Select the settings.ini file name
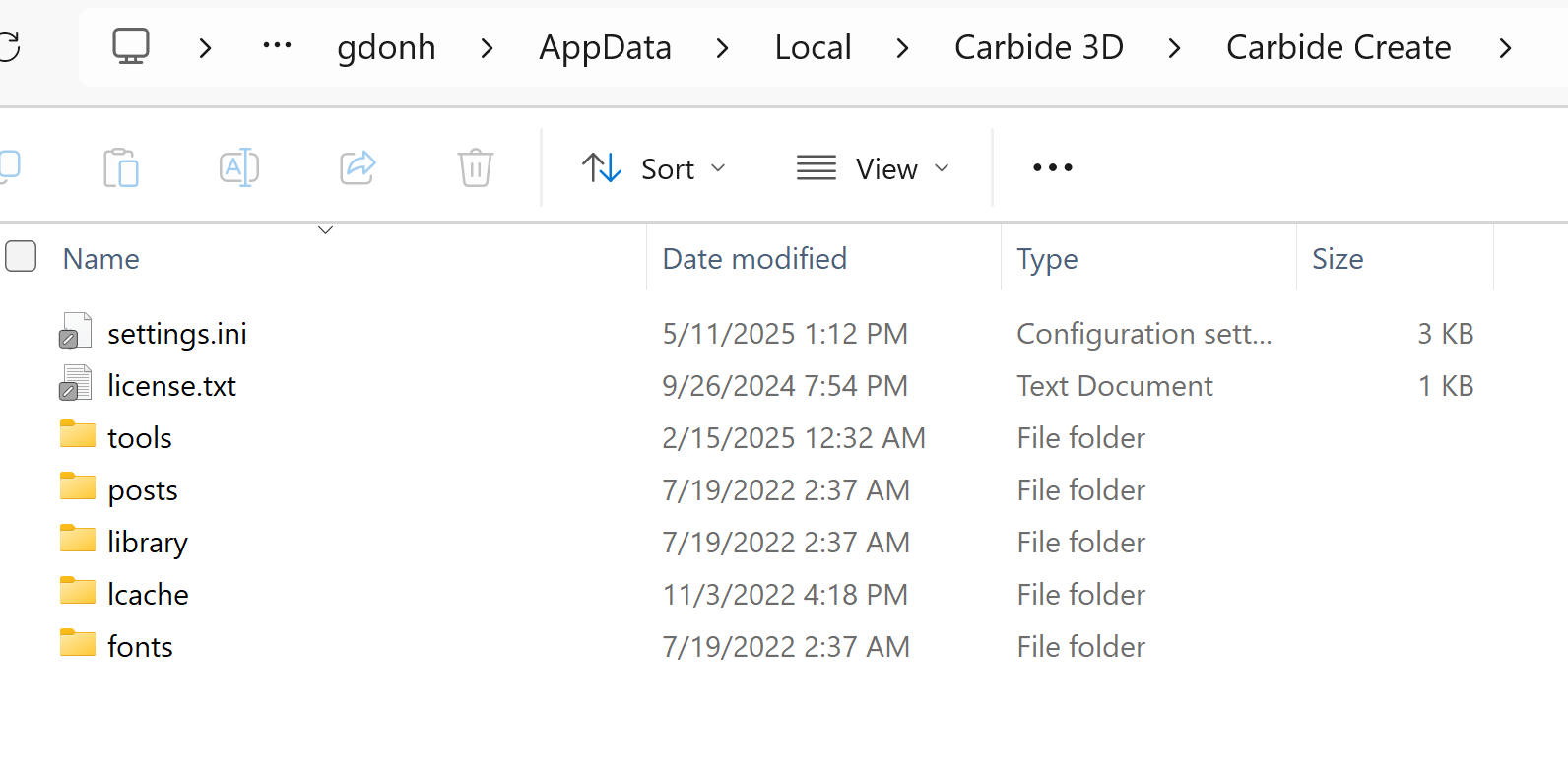Viewport: 1568px width, 773px height. coord(177,334)
